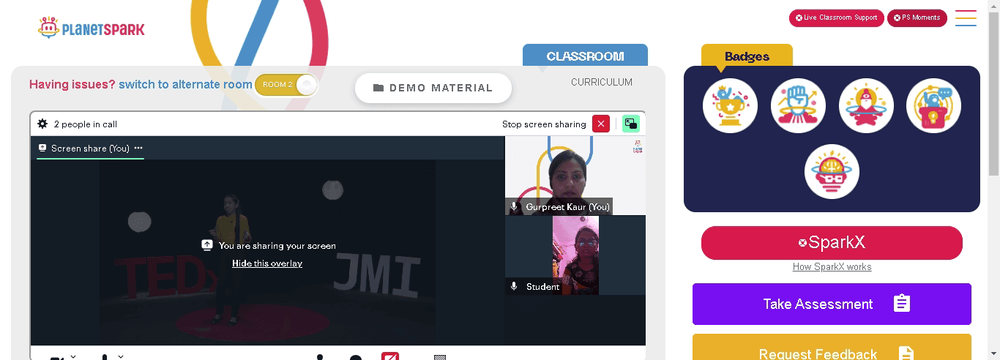1000x360 pixels.
Task: Click 'Stop screen sharing' label
Action: (544, 124)
